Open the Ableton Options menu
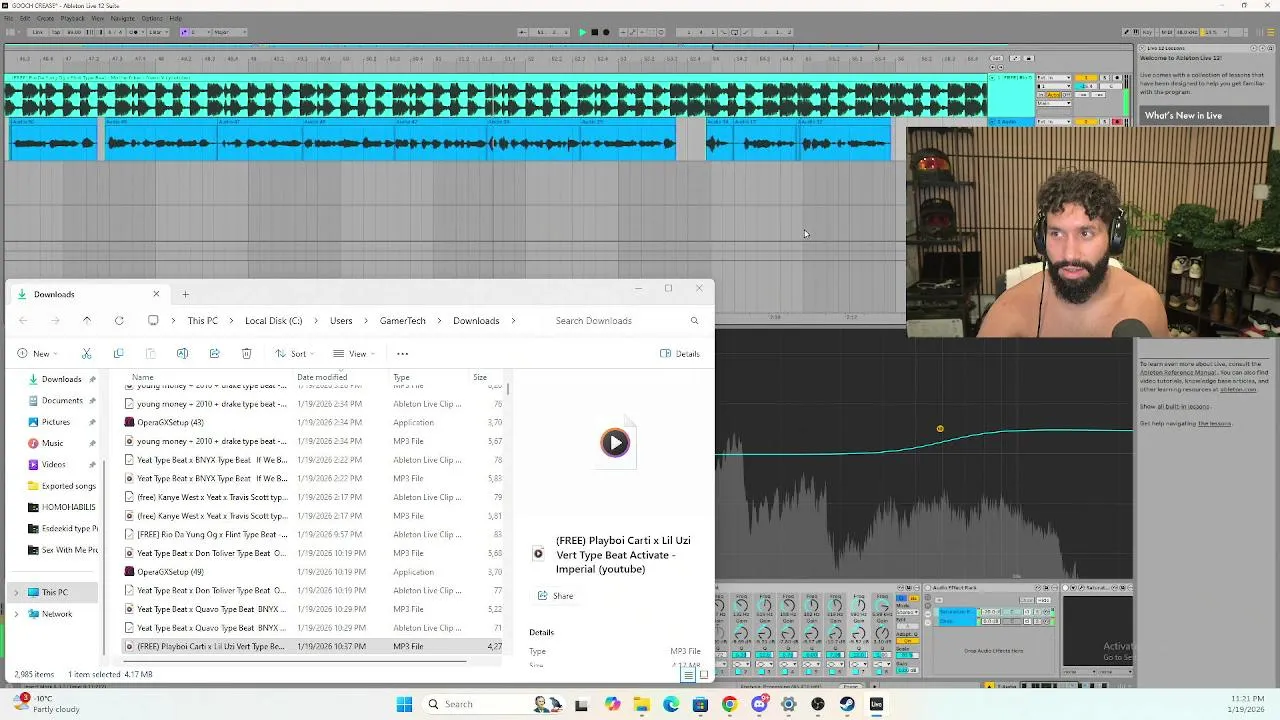The height and width of the screenshot is (720, 1280). [152, 18]
